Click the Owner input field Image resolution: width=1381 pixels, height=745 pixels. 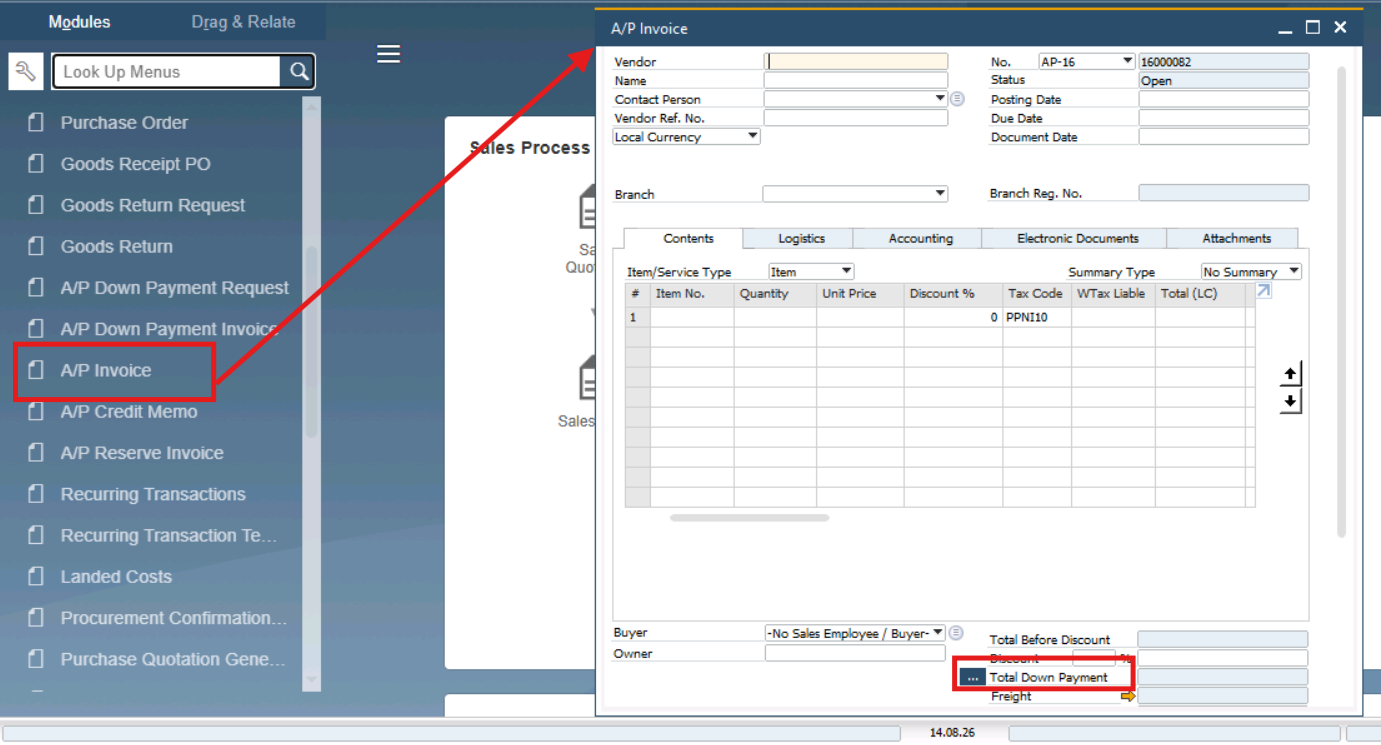(855, 653)
